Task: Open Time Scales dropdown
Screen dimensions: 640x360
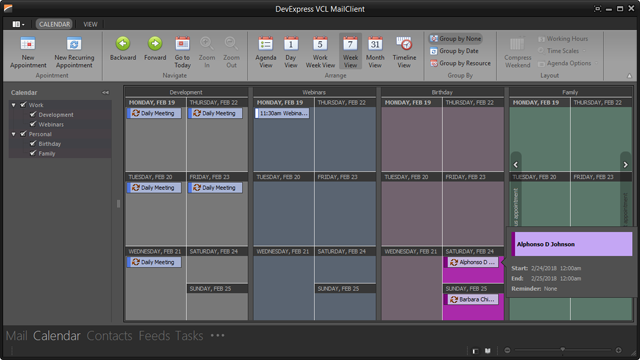Action: point(562,51)
